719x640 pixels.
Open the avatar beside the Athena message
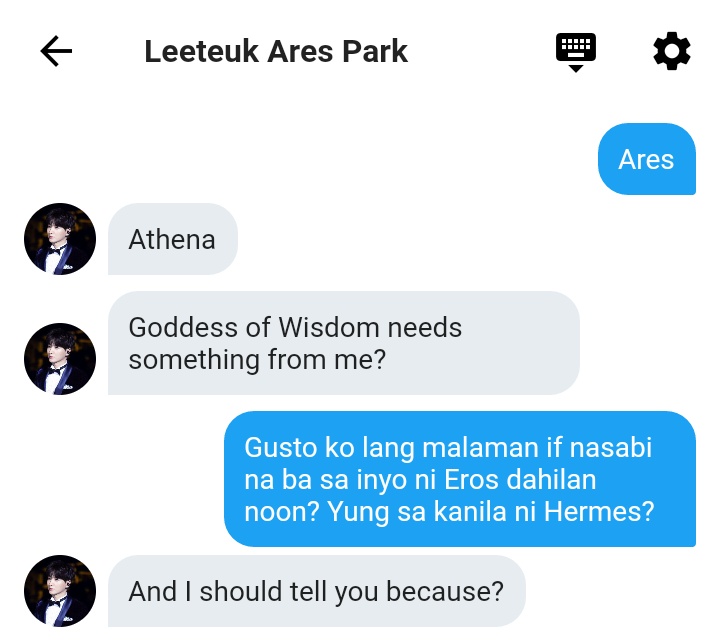[60, 239]
